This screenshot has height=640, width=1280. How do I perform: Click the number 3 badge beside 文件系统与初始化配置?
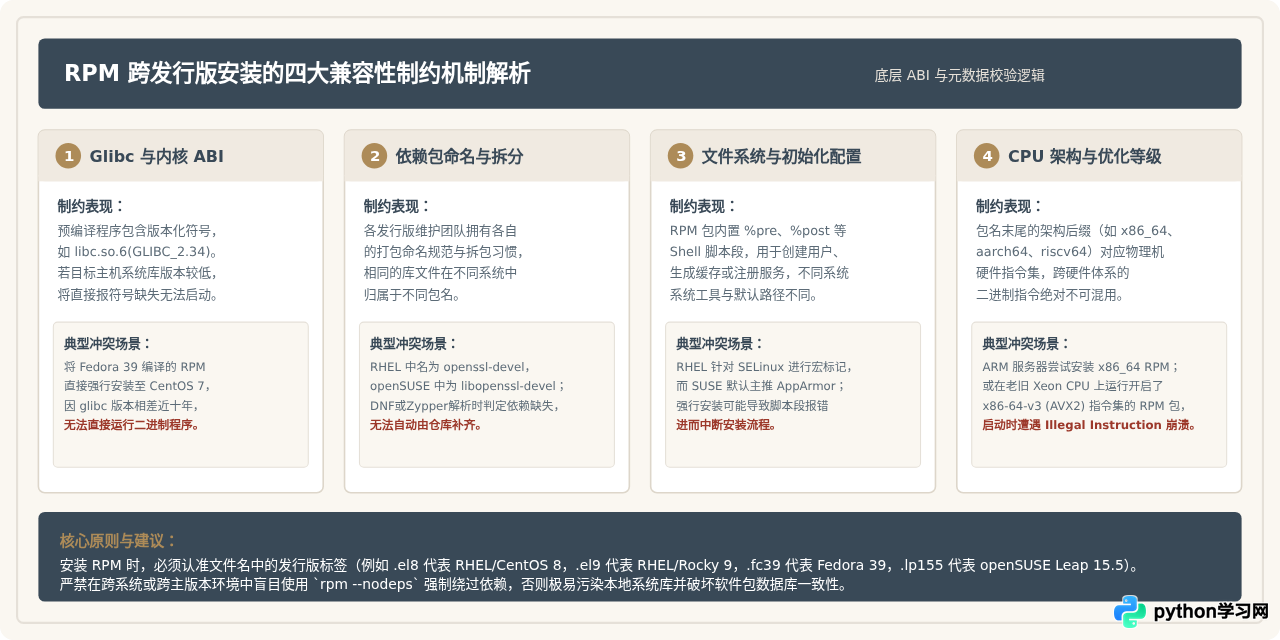(680, 156)
